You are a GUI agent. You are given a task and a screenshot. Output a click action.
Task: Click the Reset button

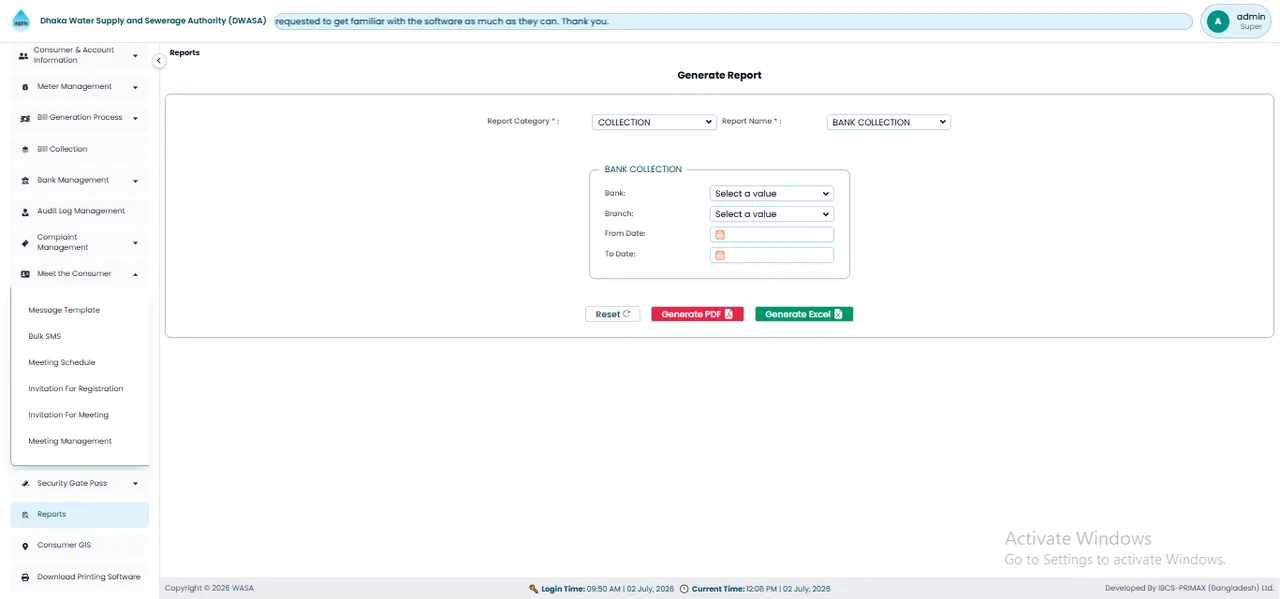pos(612,314)
